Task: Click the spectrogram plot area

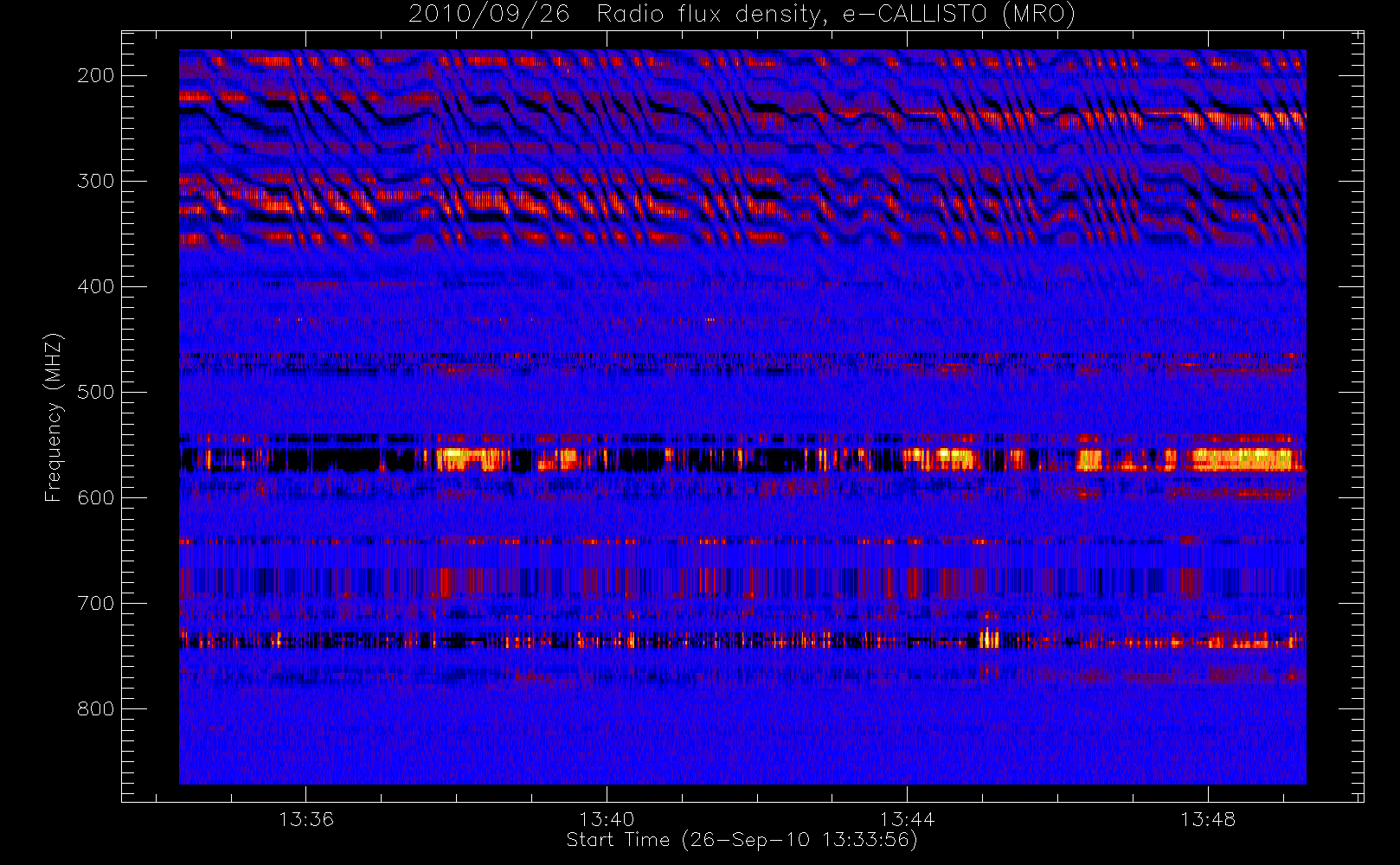Action: pos(742,417)
